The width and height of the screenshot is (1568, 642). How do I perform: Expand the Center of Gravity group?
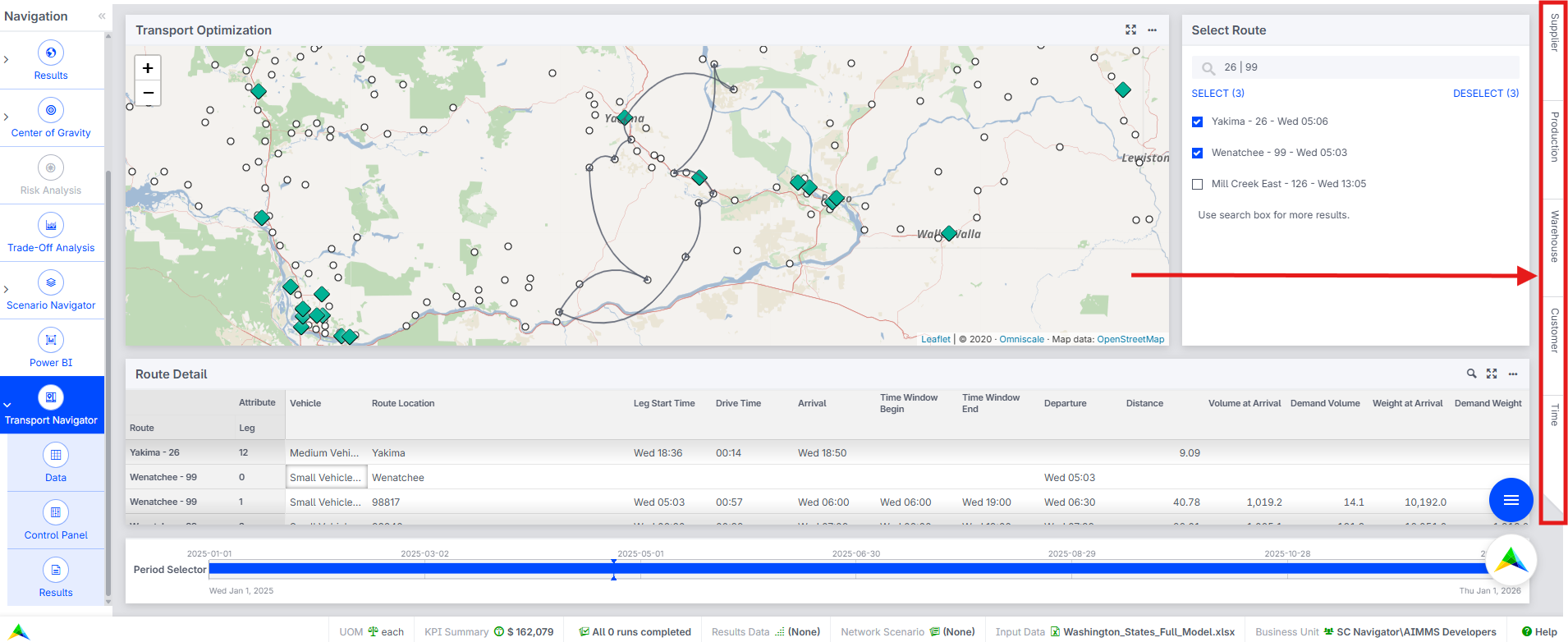7,117
